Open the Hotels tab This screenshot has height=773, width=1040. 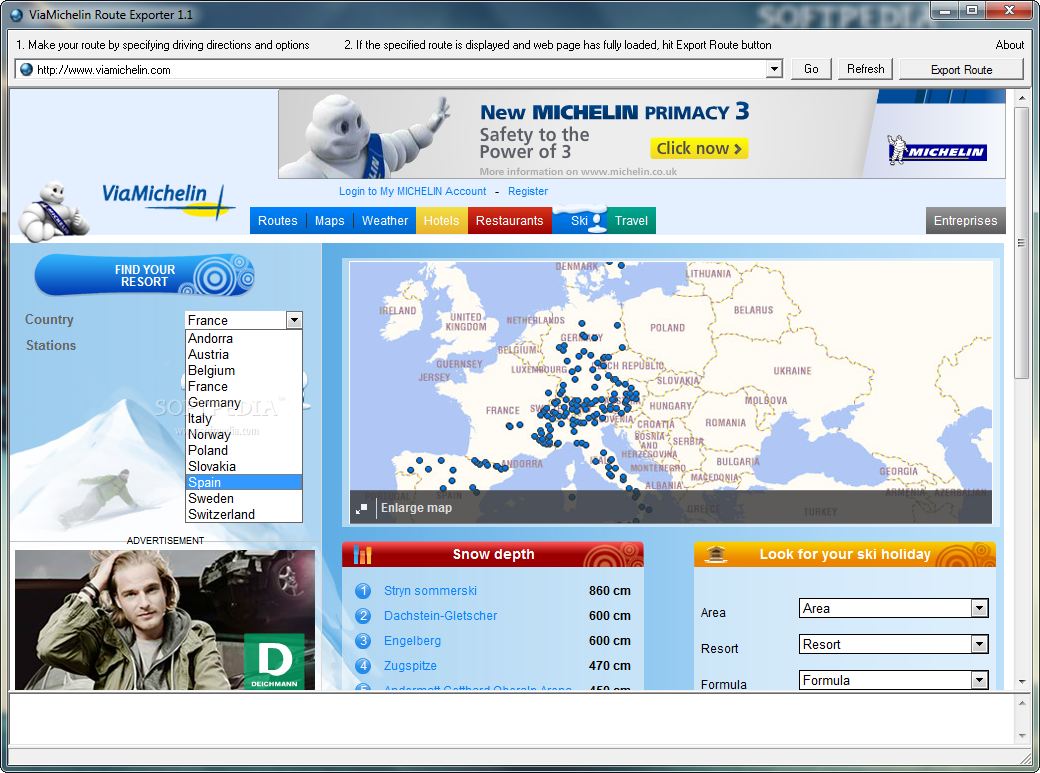point(441,221)
